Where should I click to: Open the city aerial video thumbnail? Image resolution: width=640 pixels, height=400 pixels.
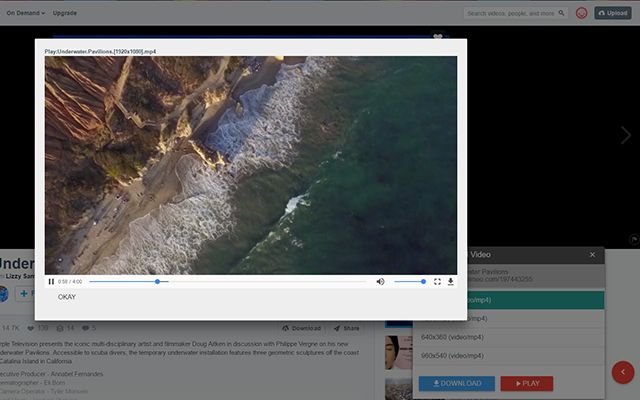point(399,389)
